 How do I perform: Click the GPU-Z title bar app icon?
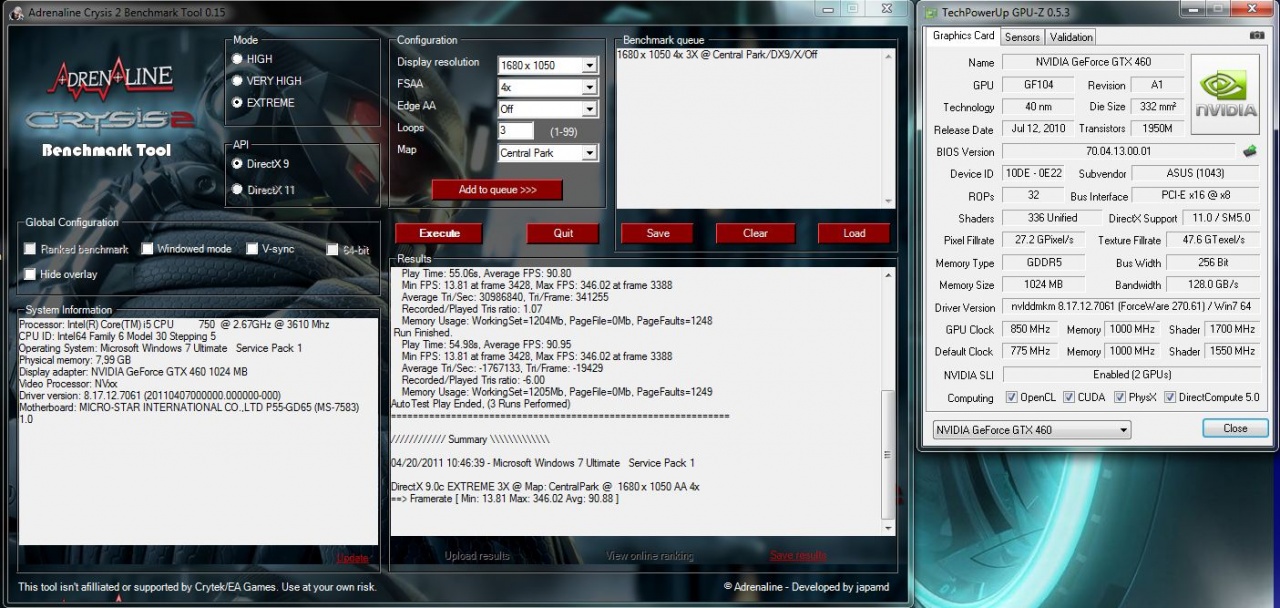tap(931, 13)
